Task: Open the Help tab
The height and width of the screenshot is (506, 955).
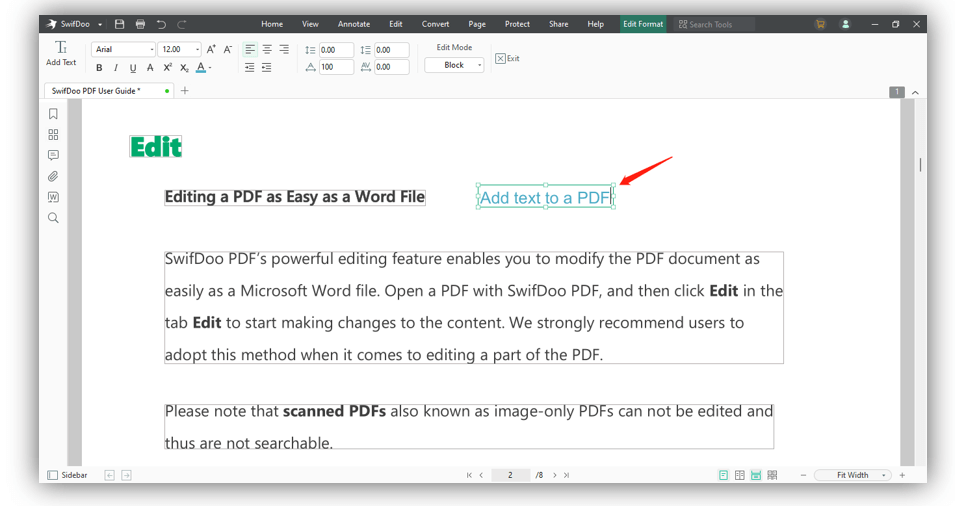Action: pos(596,24)
